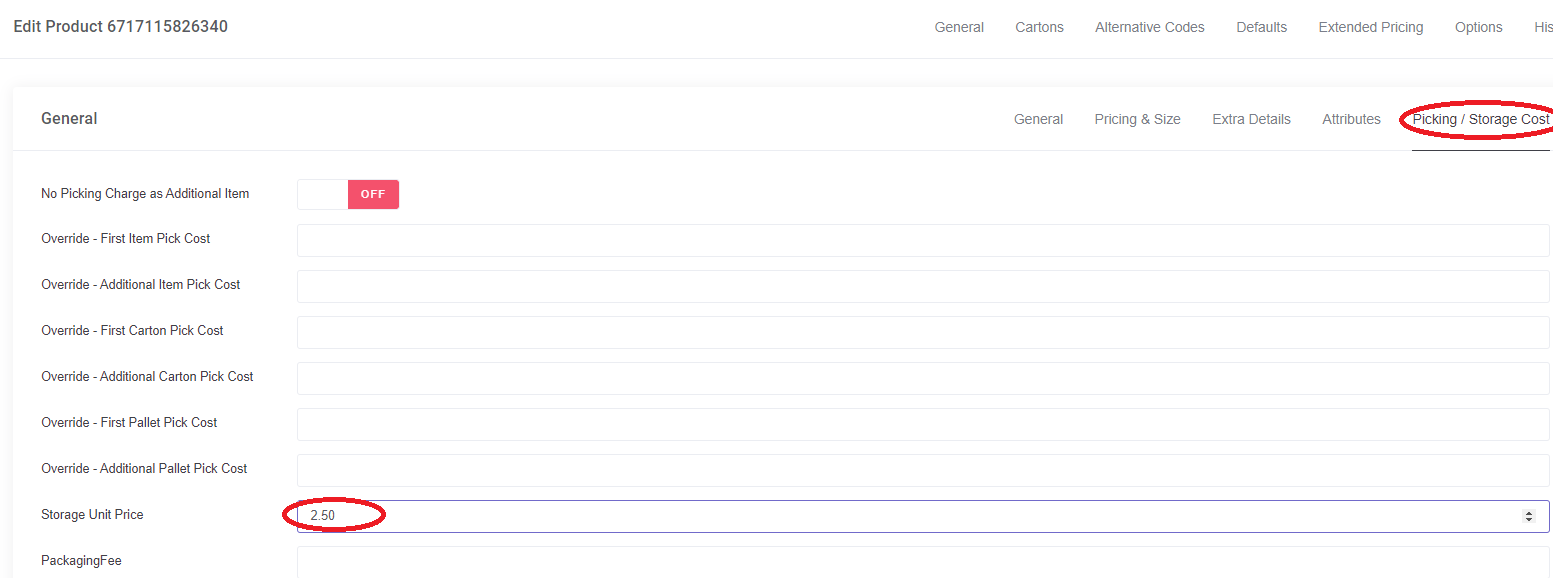Select Override - Additional Carton Pick Cost field
Viewport: 1553px width, 578px height.
(x=923, y=378)
